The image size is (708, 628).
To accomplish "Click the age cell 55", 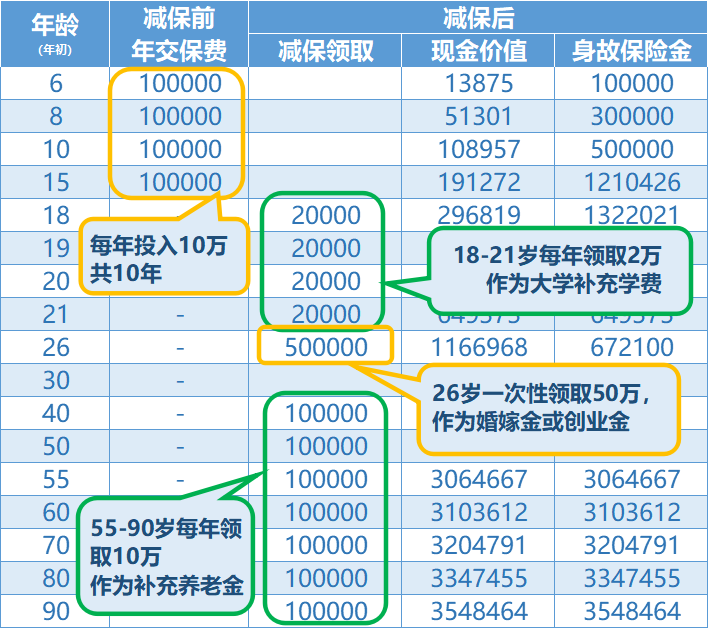I will tap(56, 479).
